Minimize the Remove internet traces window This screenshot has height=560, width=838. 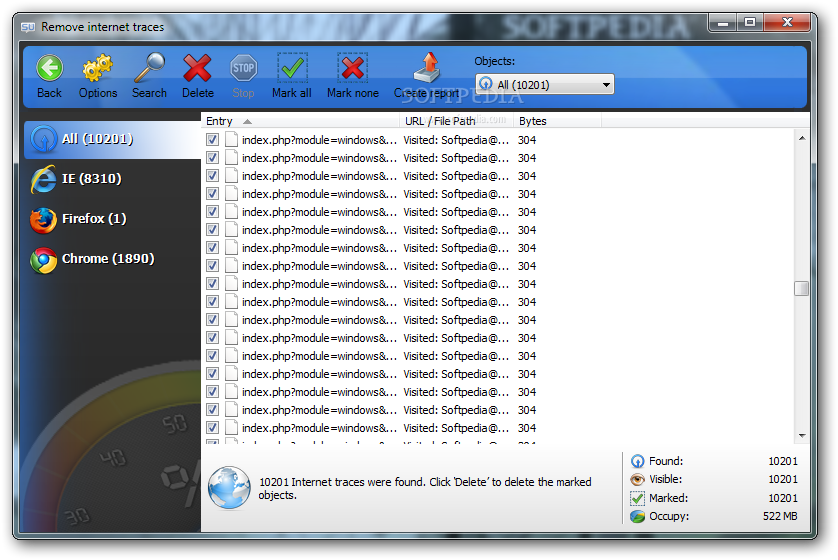[723, 23]
